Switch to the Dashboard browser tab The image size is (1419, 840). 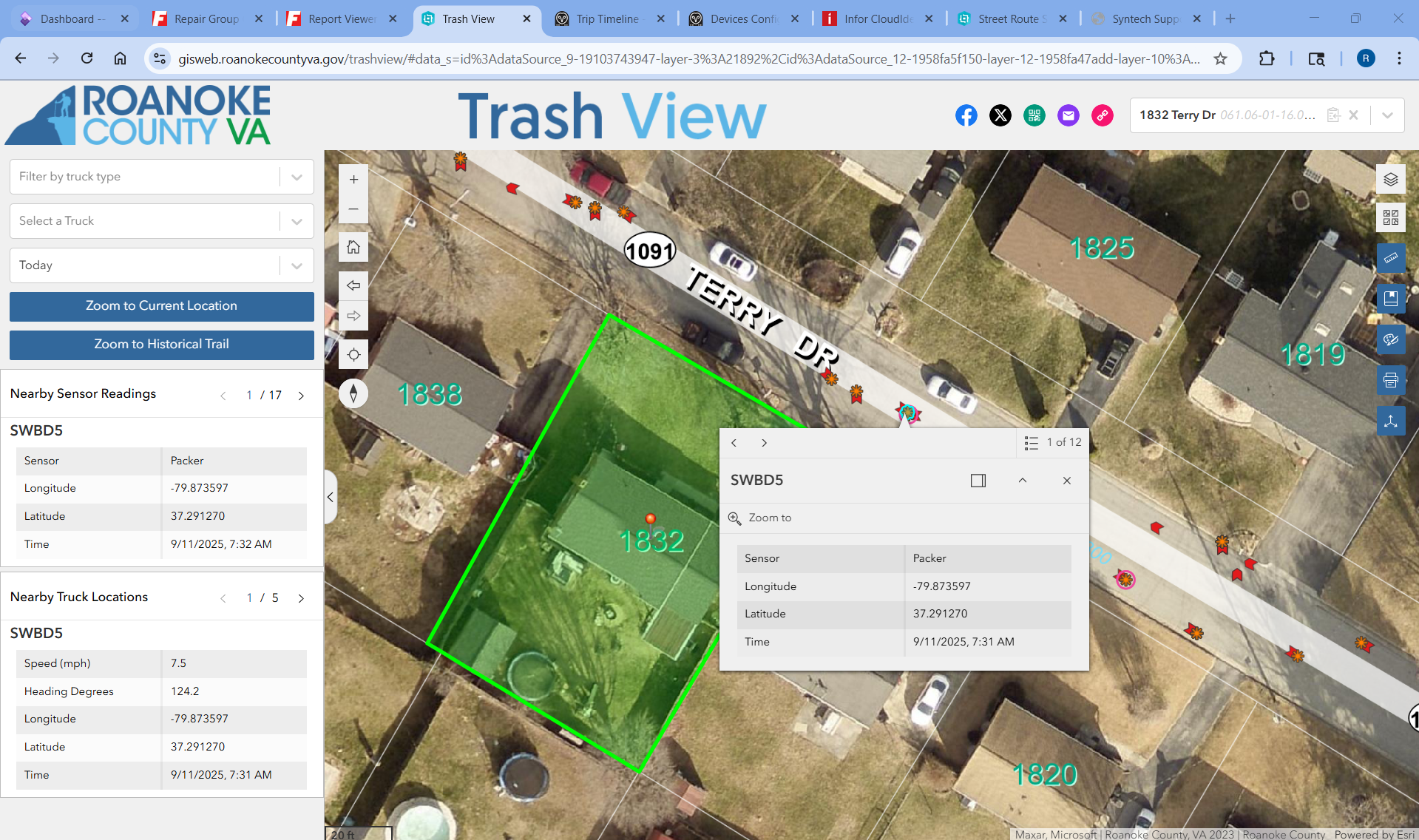pyautogui.click(x=74, y=18)
